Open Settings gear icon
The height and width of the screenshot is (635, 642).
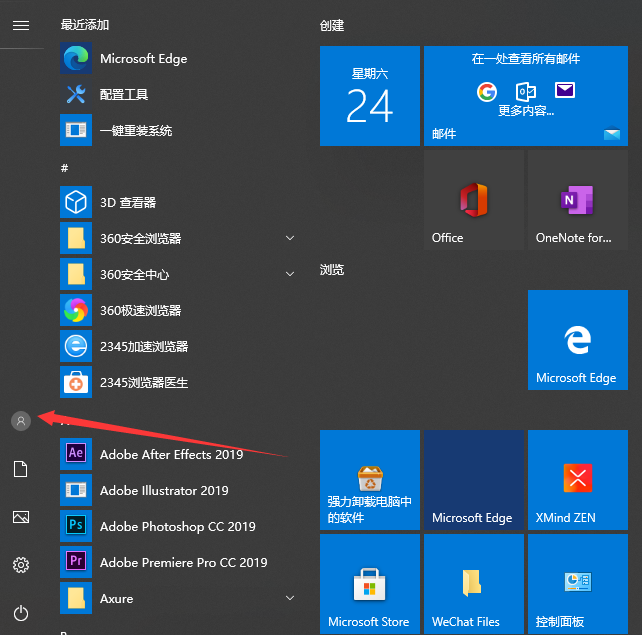point(20,565)
